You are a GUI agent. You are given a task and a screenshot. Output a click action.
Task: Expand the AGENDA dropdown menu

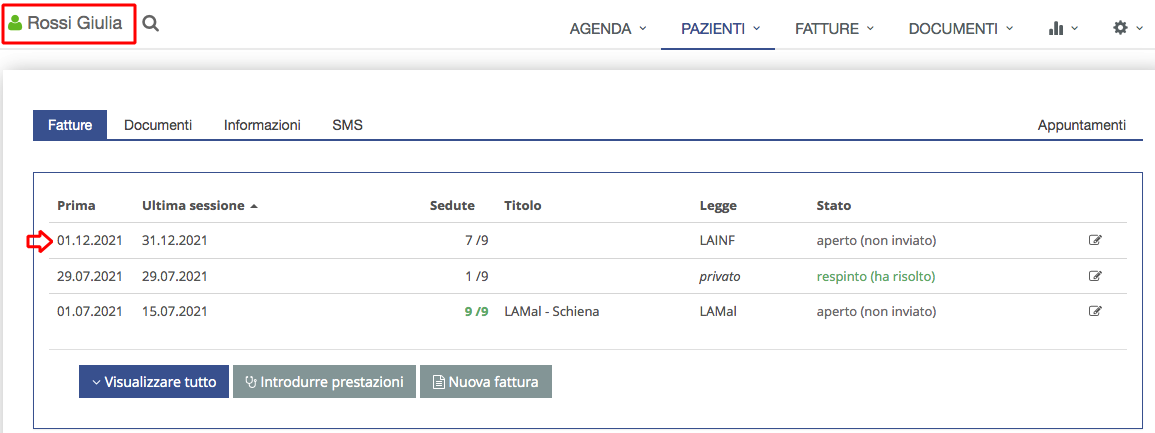click(x=608, y=29)
